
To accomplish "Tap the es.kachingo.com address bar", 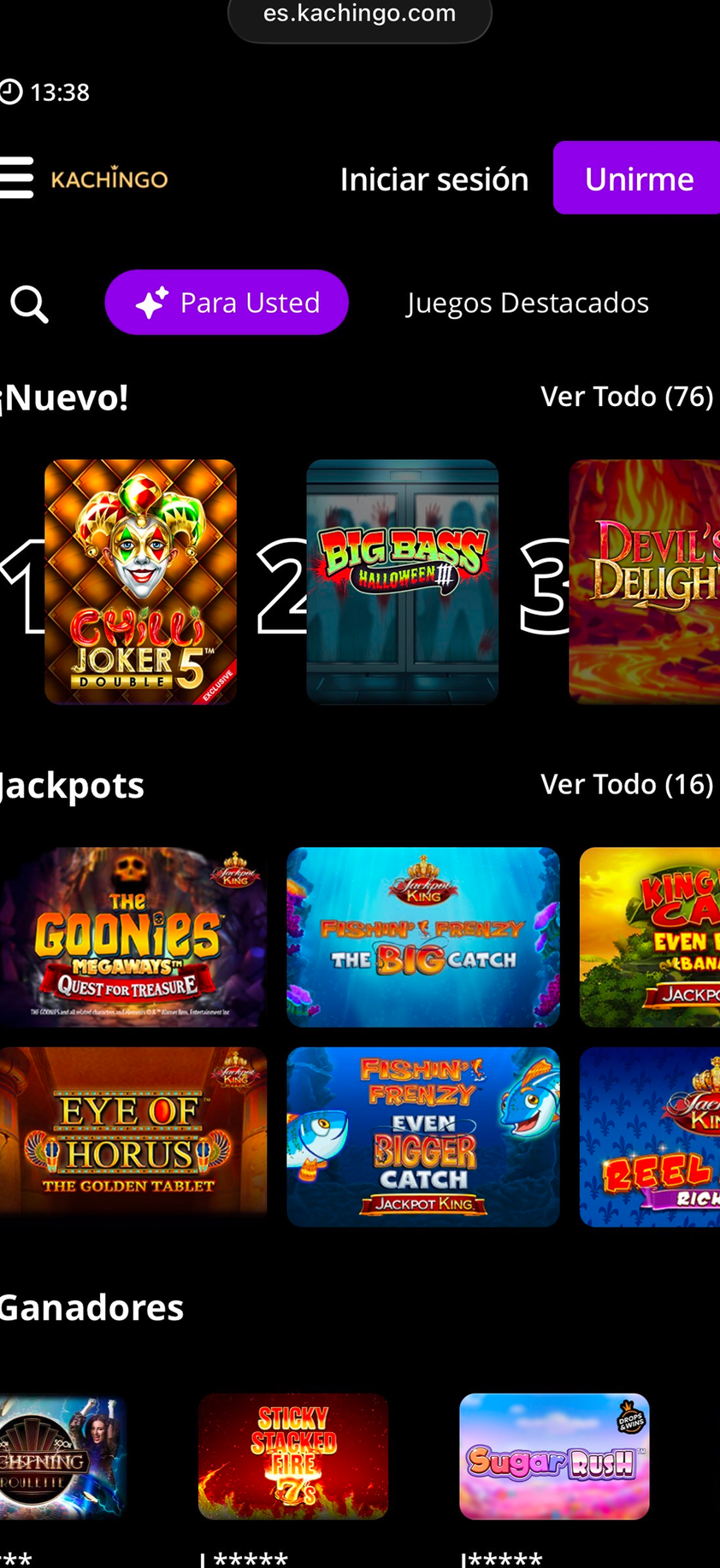I will (360, 15).
